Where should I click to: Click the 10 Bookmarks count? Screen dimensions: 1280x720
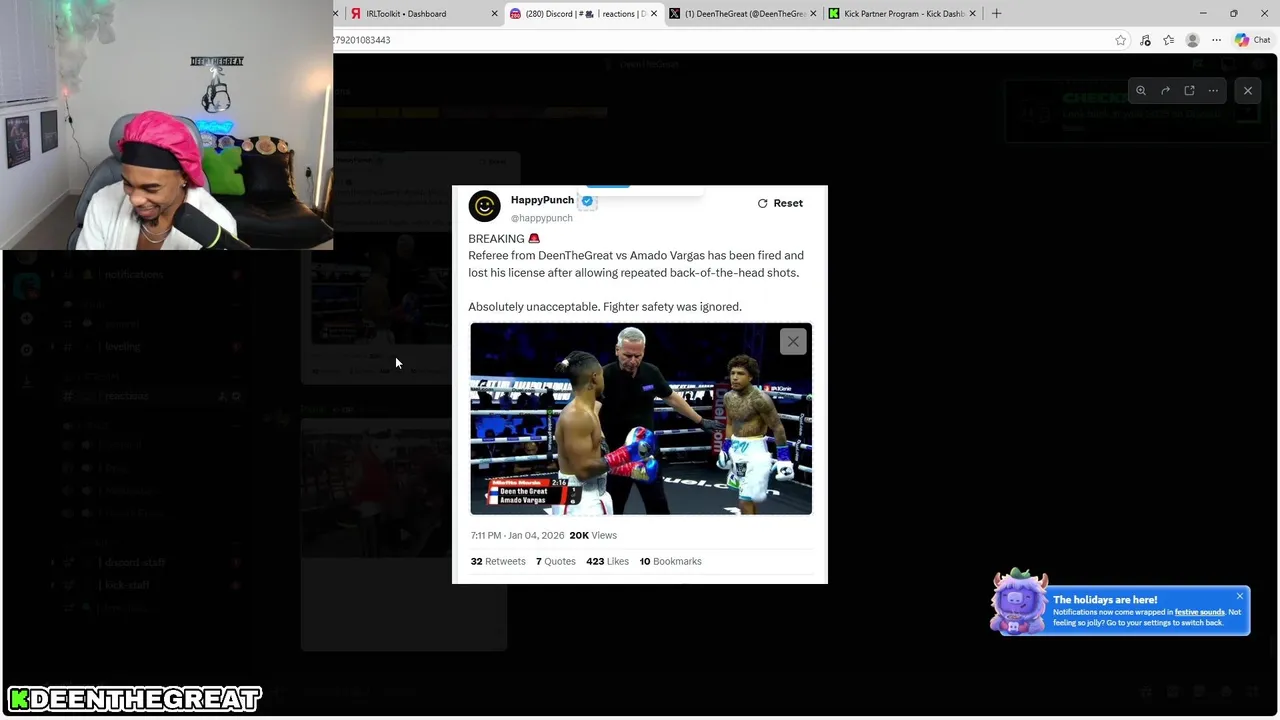(670, 561)
